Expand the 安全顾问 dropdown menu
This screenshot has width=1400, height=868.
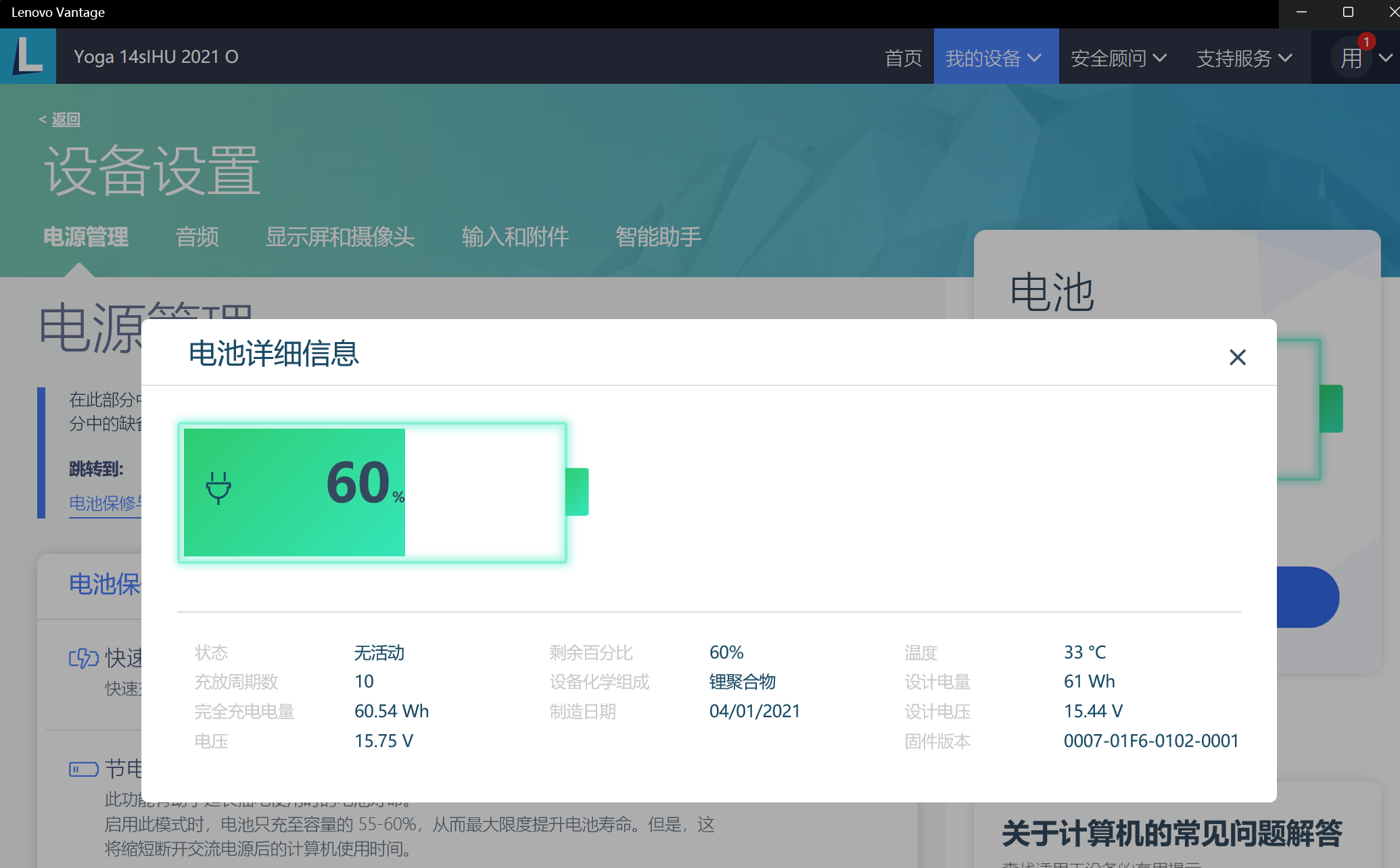(x=1118, y=58)
